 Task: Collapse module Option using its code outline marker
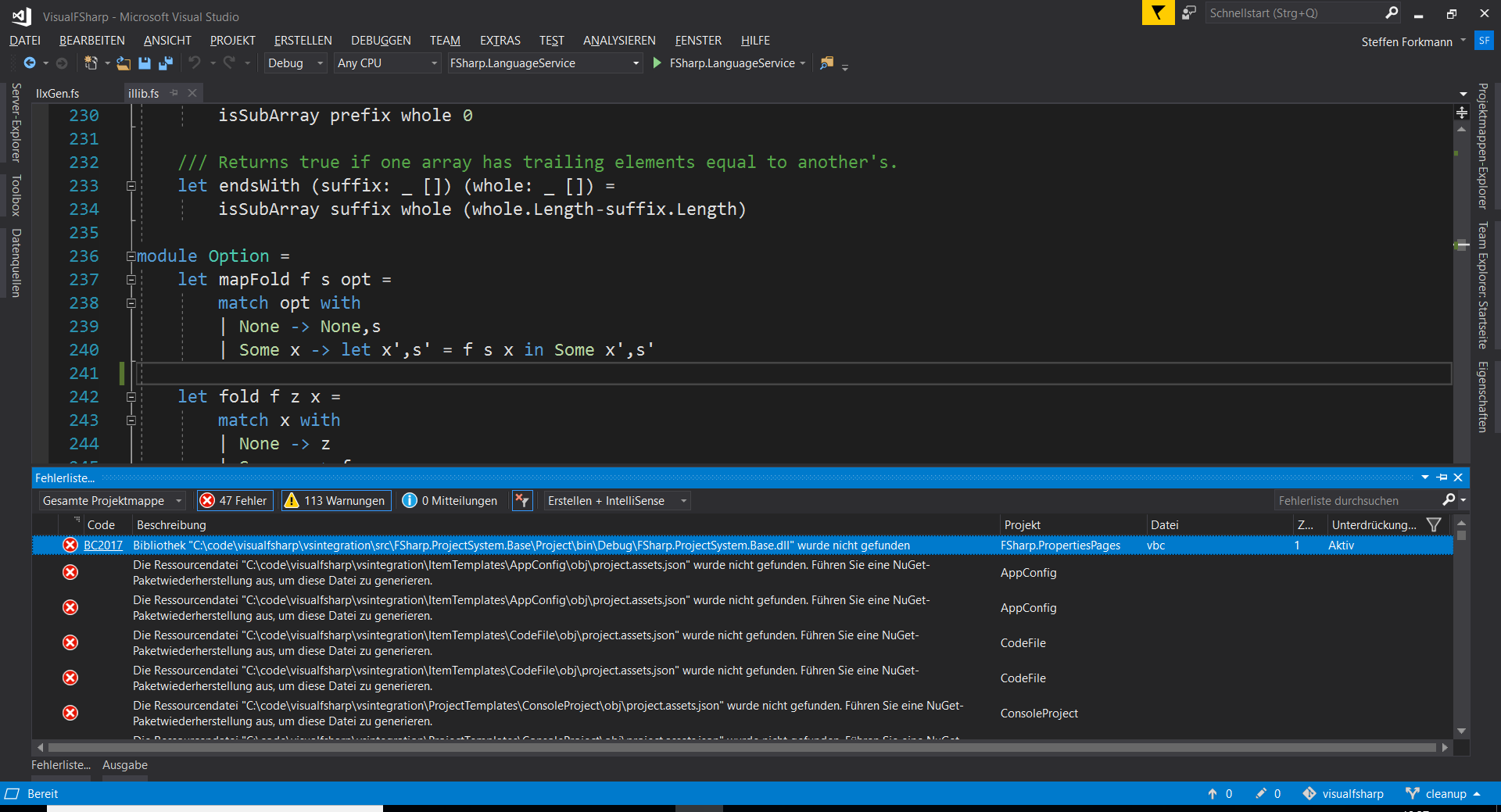click(x=131, y=256)
